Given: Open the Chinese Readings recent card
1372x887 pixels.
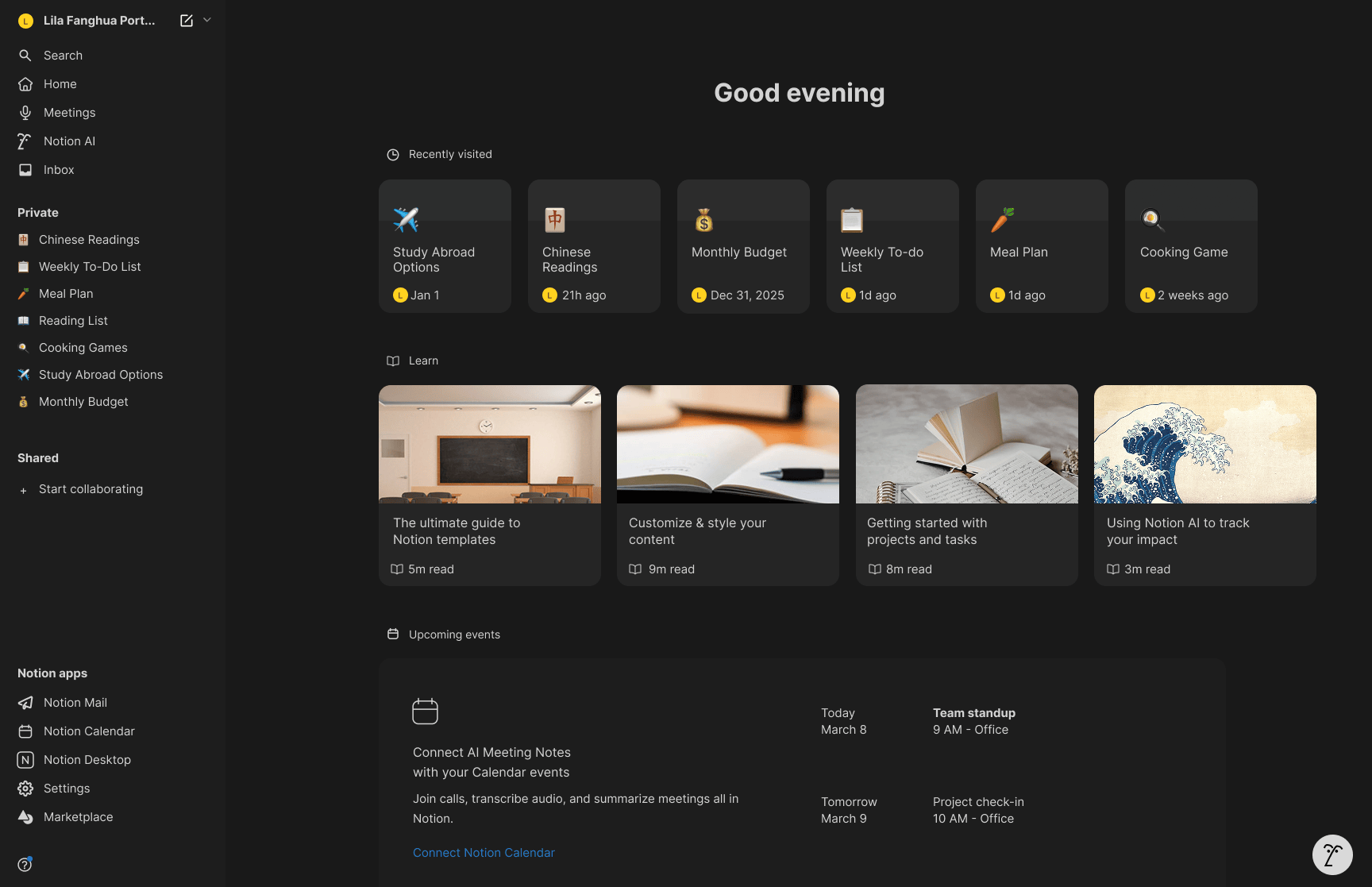Looking at the screenshot, I should pyautogui.click(x=594, y=246).
